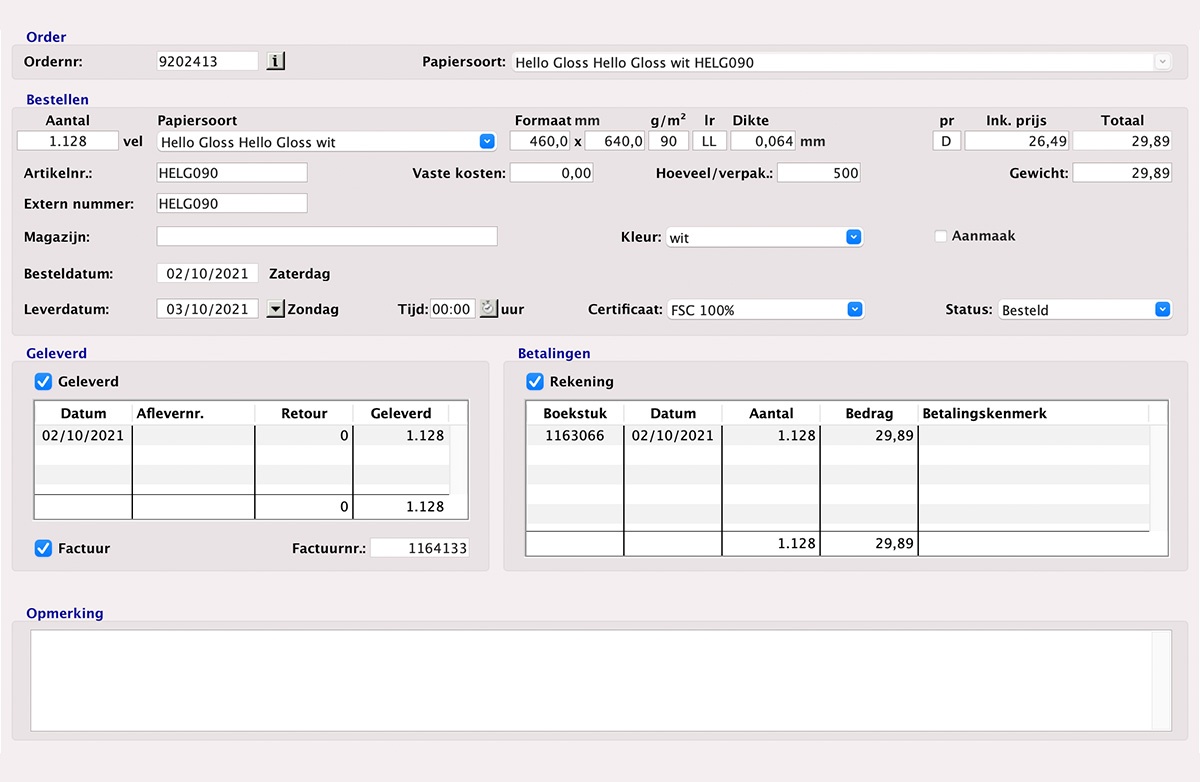
Task: Click the Besteldatum field
Action: (x=208, y=273)
